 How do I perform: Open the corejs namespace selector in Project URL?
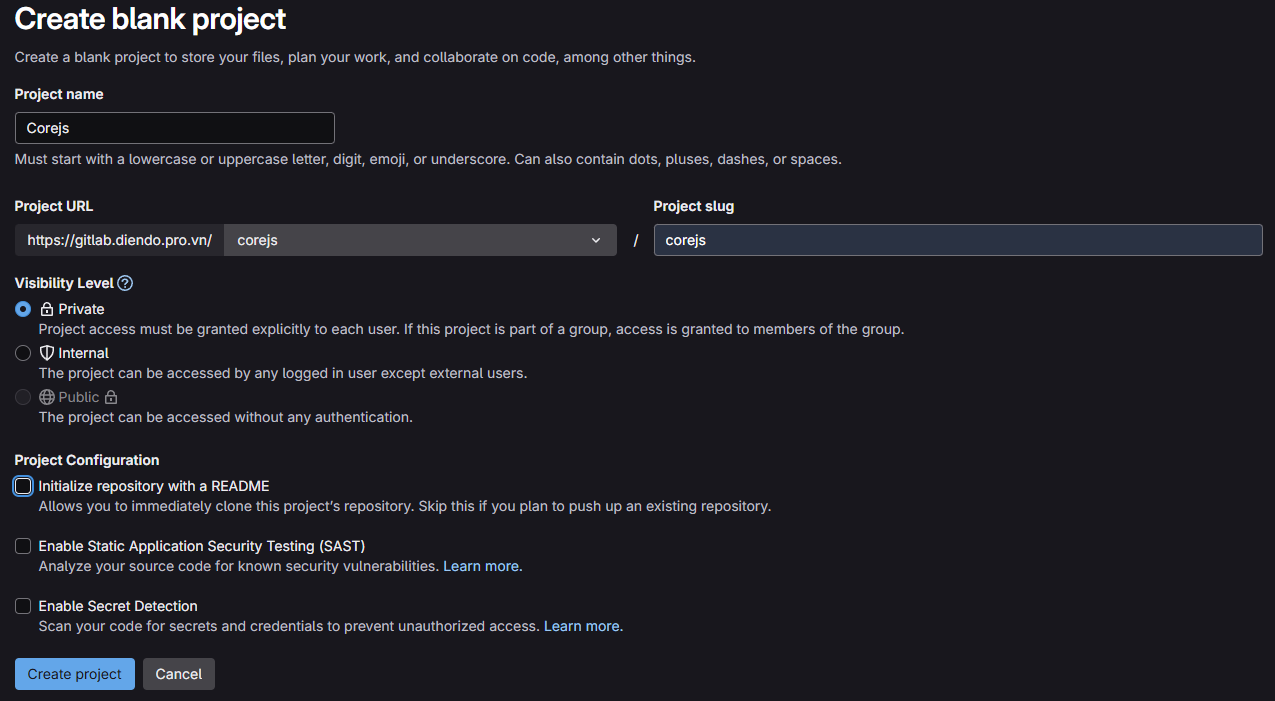pos(420,240)
